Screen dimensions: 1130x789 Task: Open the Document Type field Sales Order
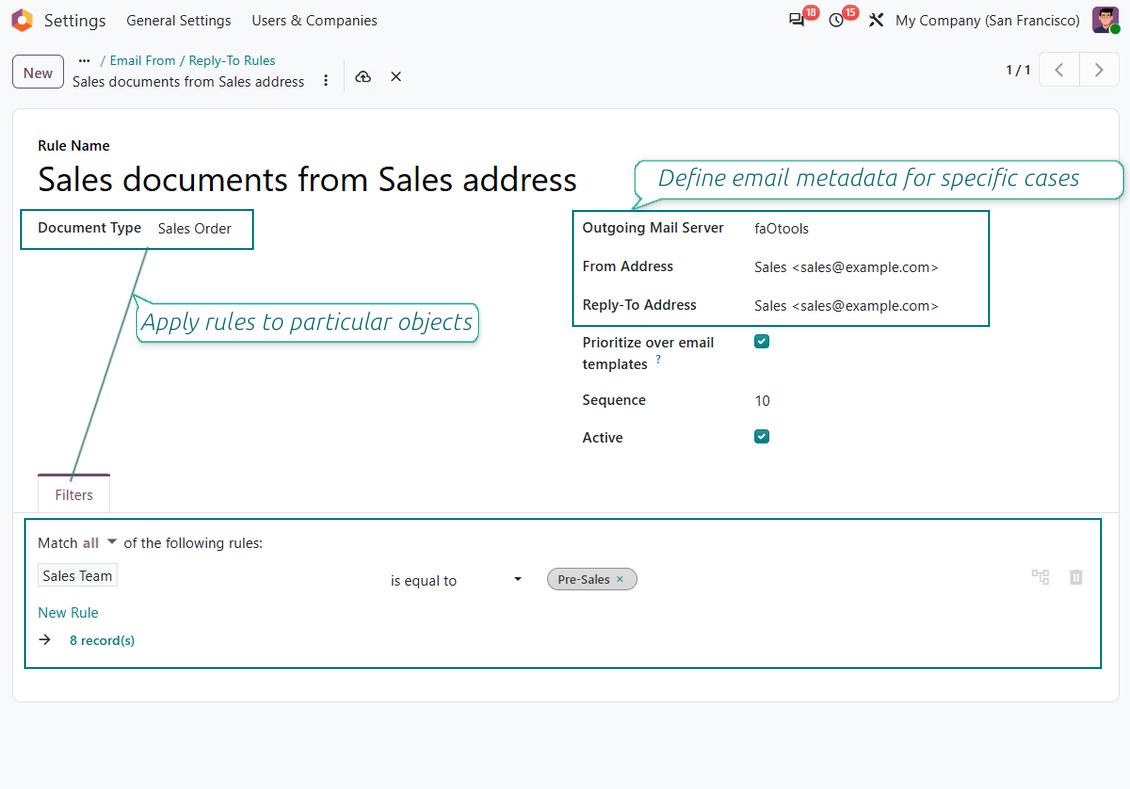tap(195, 228)
